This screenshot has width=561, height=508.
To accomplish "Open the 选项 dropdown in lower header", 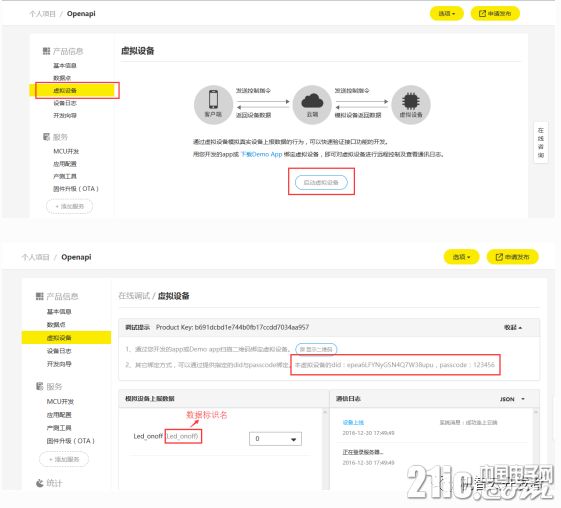I will [462, 257].
